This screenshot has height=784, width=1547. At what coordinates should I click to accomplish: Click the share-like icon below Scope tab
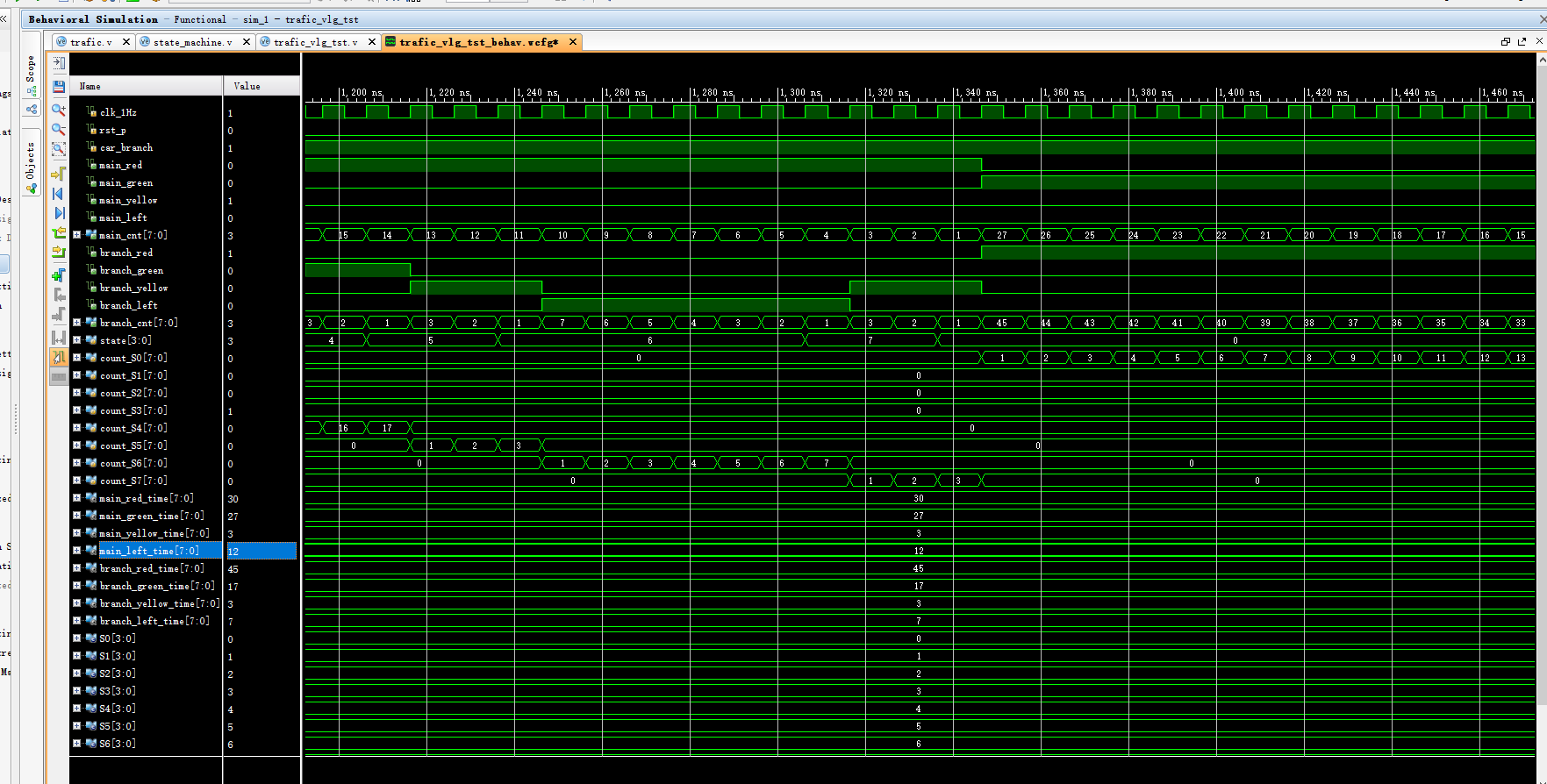(x=32, y=109)
